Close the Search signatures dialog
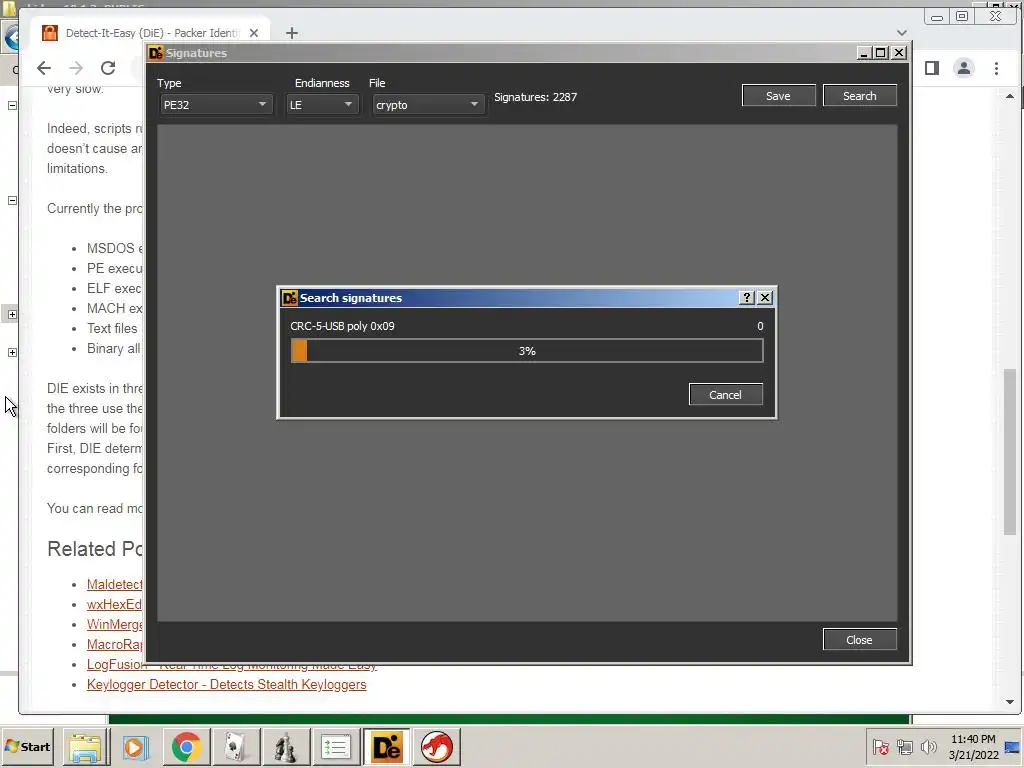Viewport: 1024px width, 768px height. [x=765, y=298]
